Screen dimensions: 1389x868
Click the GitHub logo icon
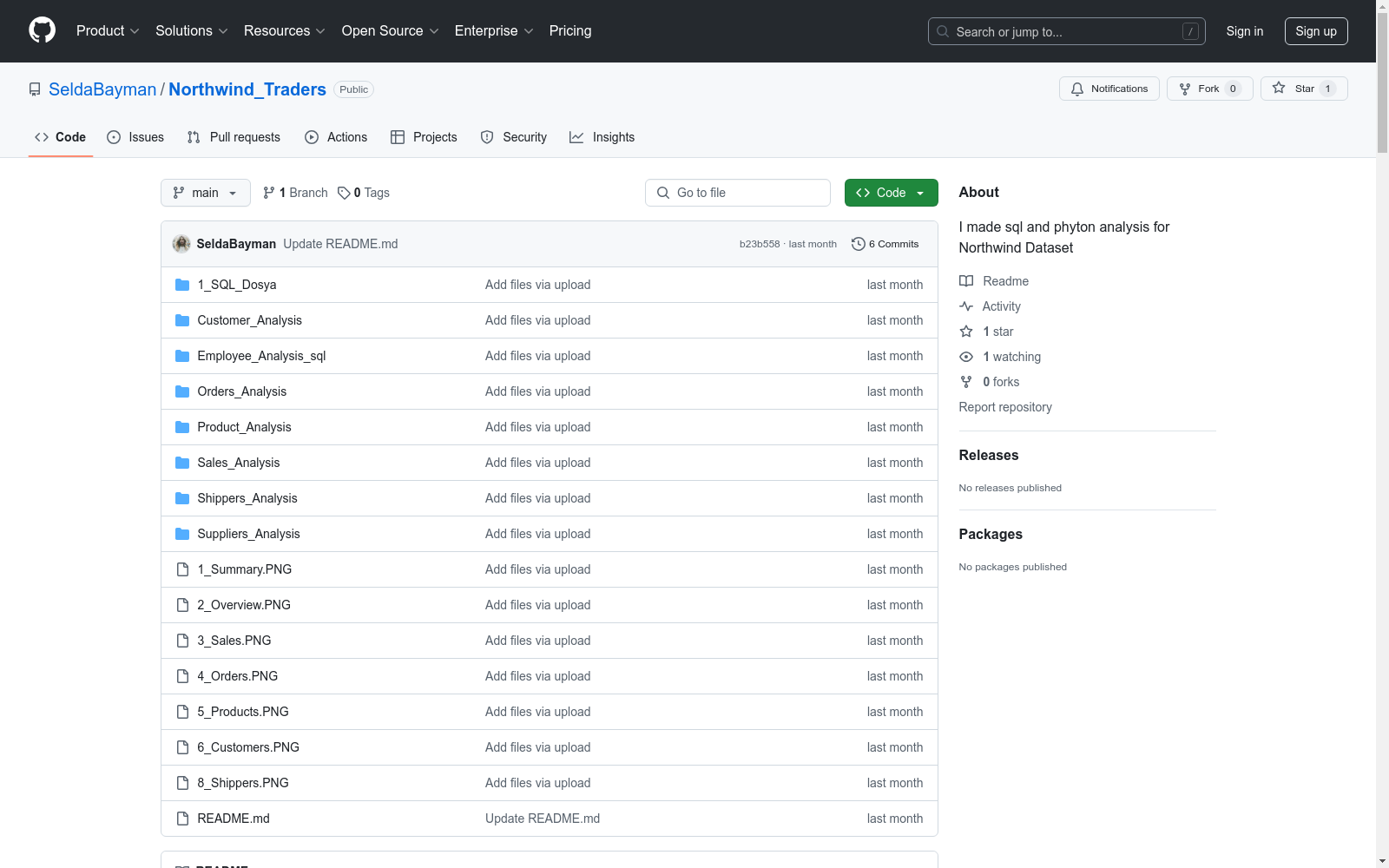point(42,30)
